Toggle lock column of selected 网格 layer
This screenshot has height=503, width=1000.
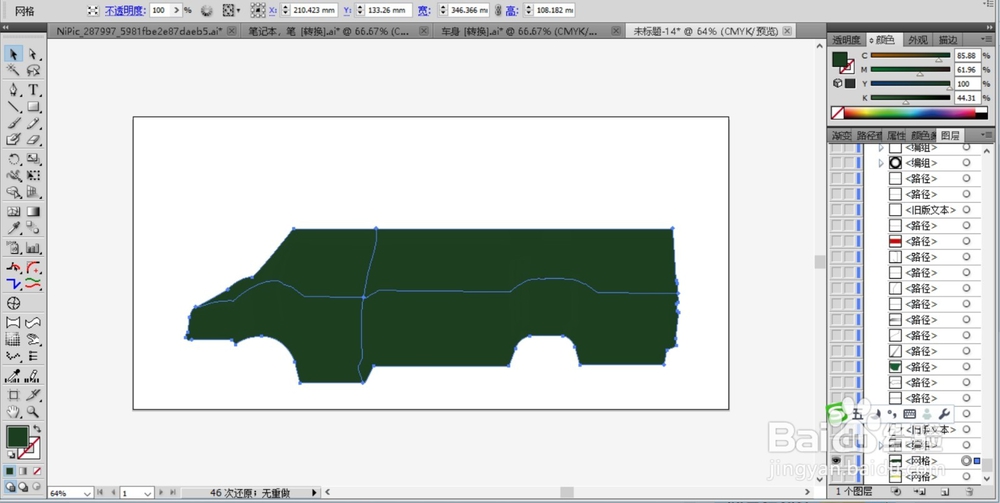pos(849,461)
